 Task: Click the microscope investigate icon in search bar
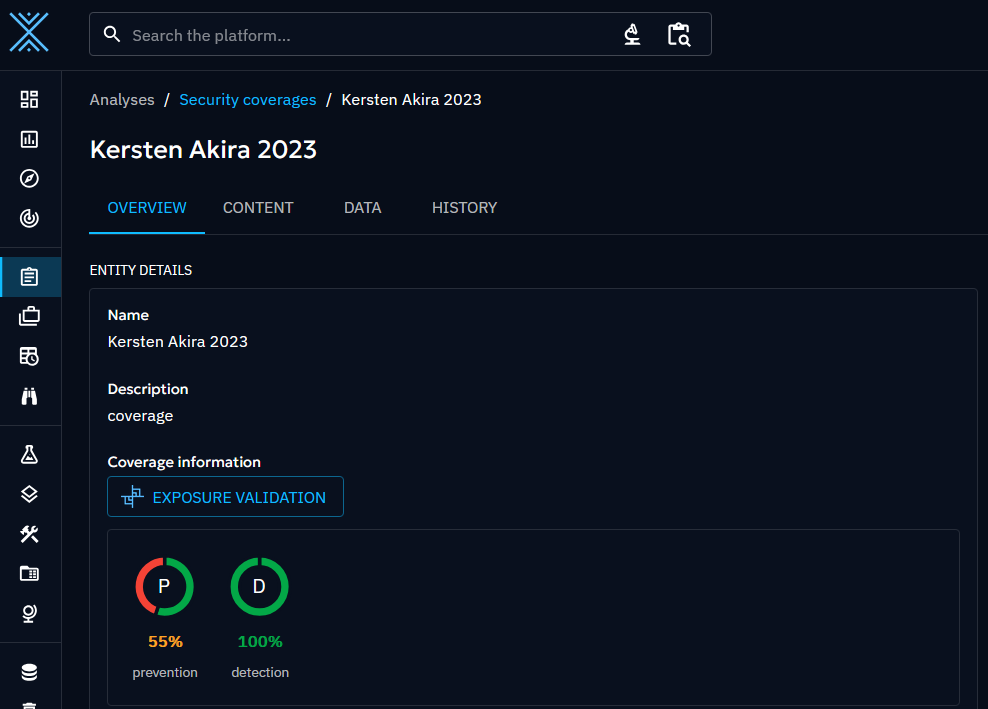632,35
